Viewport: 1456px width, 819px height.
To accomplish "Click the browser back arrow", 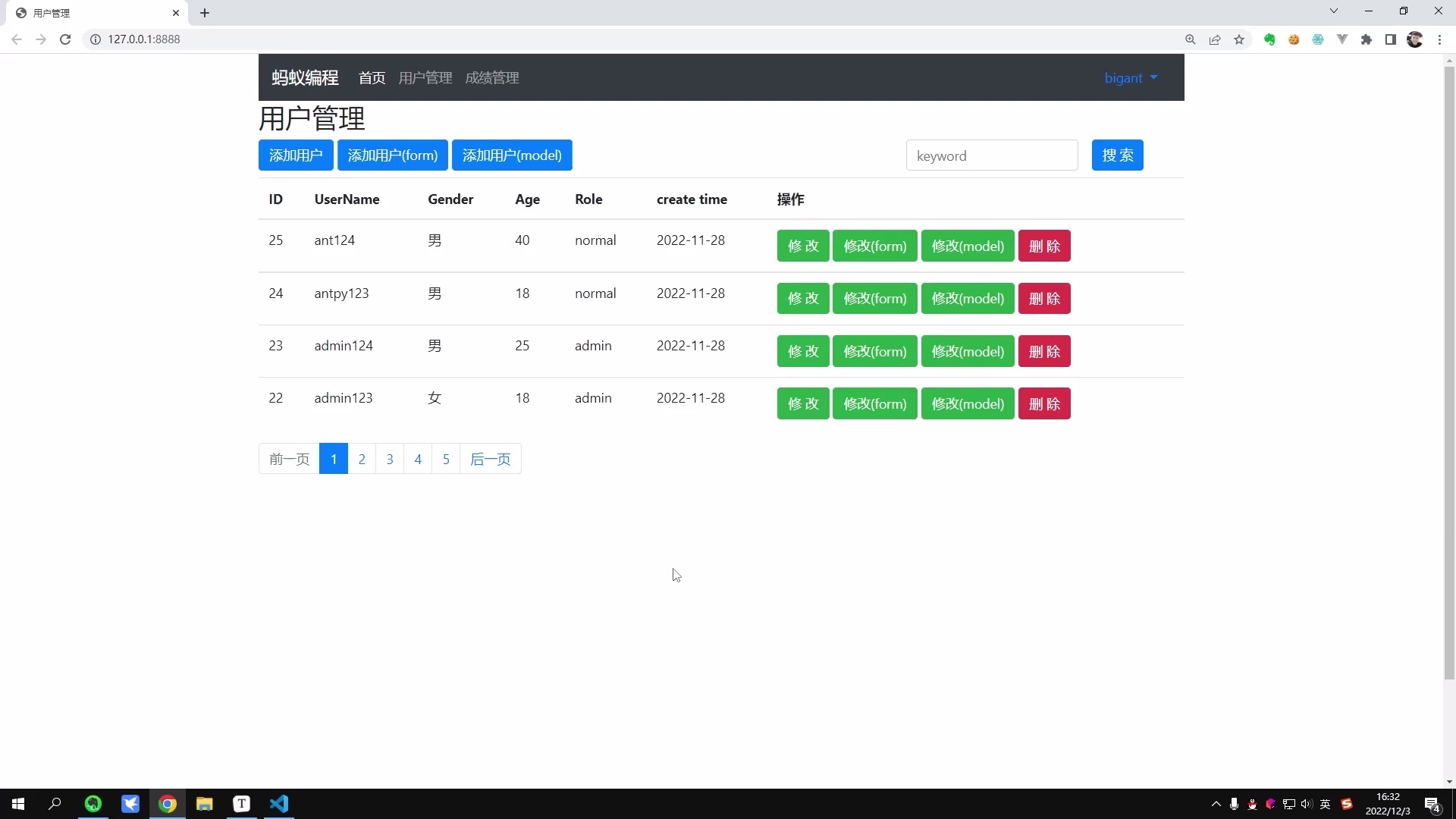I will coord(17,39).
